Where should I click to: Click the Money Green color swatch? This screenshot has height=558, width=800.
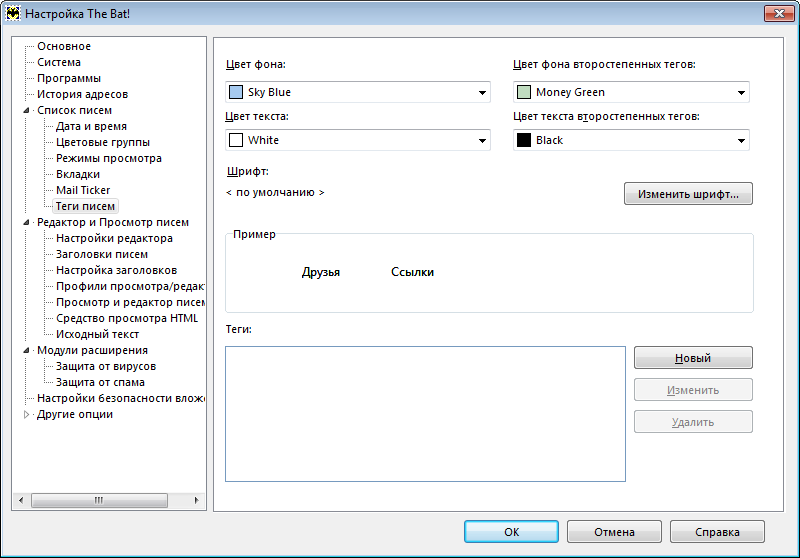pyautogui.click(x=523, y=92)
